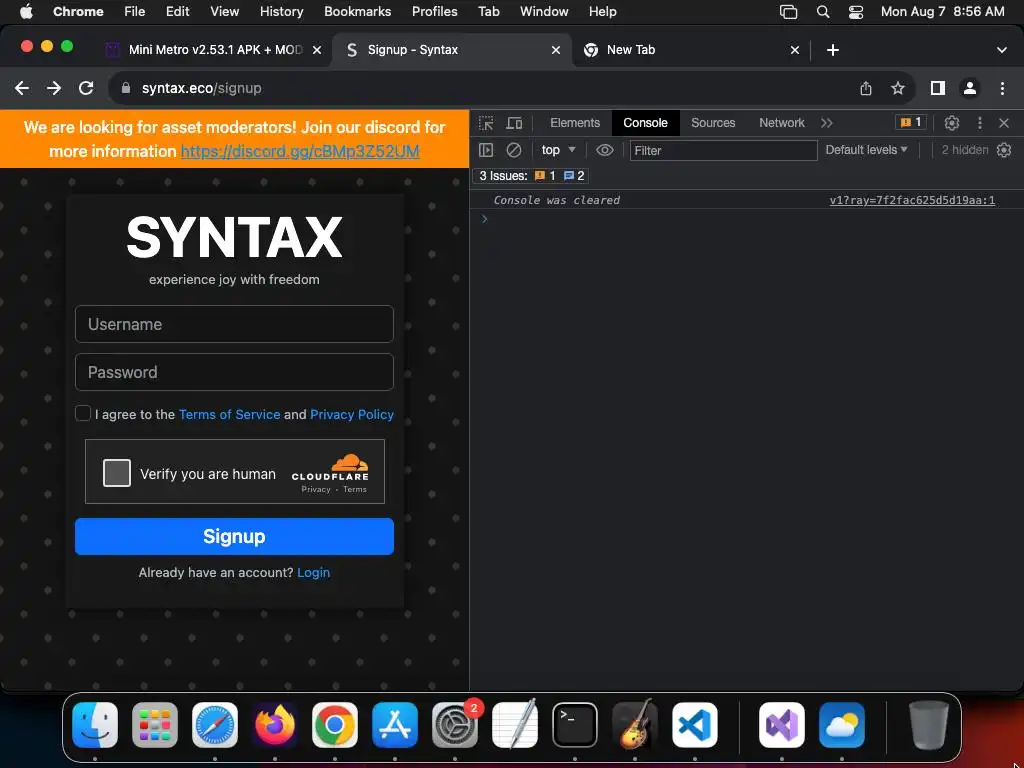Click the browser forward arrow
The image size is (1024, 768).
click(x=54, y=88)
